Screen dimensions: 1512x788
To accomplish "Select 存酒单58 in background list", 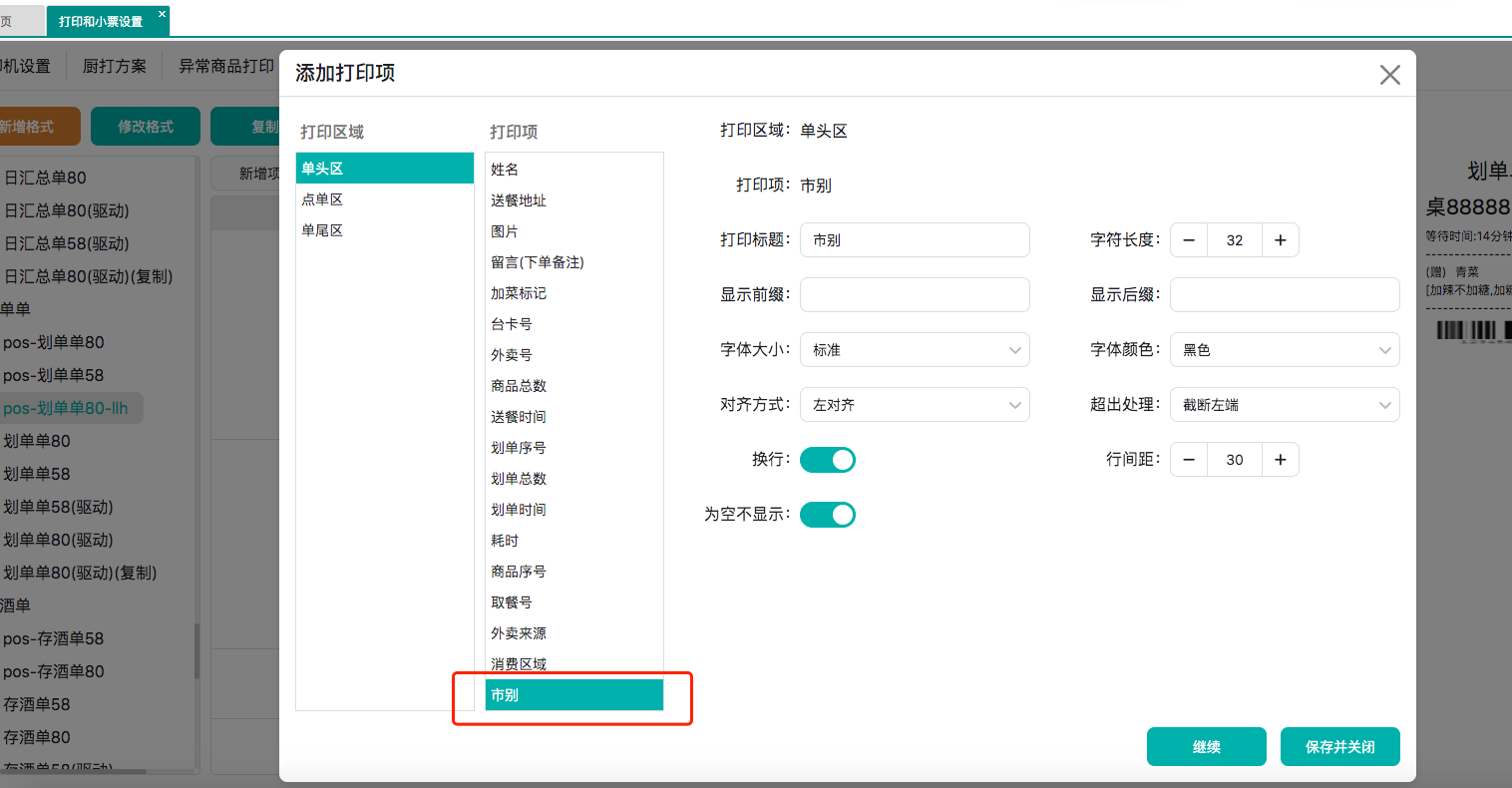I will tap(37, 704).
